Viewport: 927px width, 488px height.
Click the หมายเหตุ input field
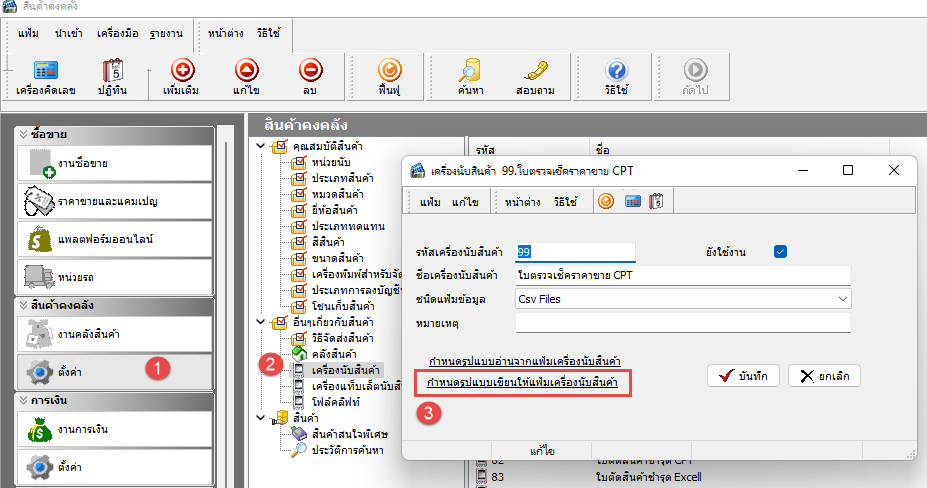[x=682, y=322]
